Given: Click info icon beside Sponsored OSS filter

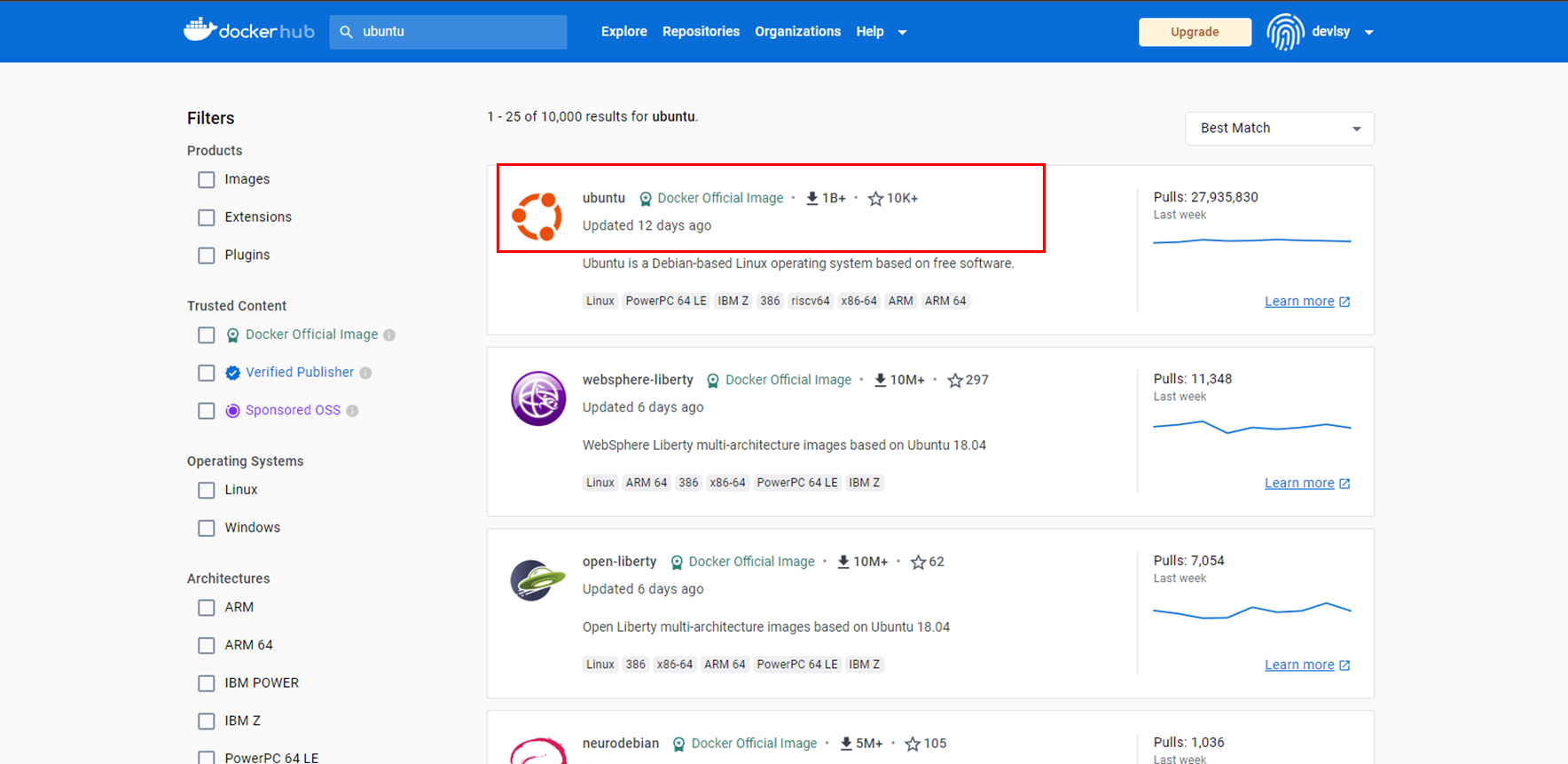Looking at the screenshot, I should pos(352,411).
